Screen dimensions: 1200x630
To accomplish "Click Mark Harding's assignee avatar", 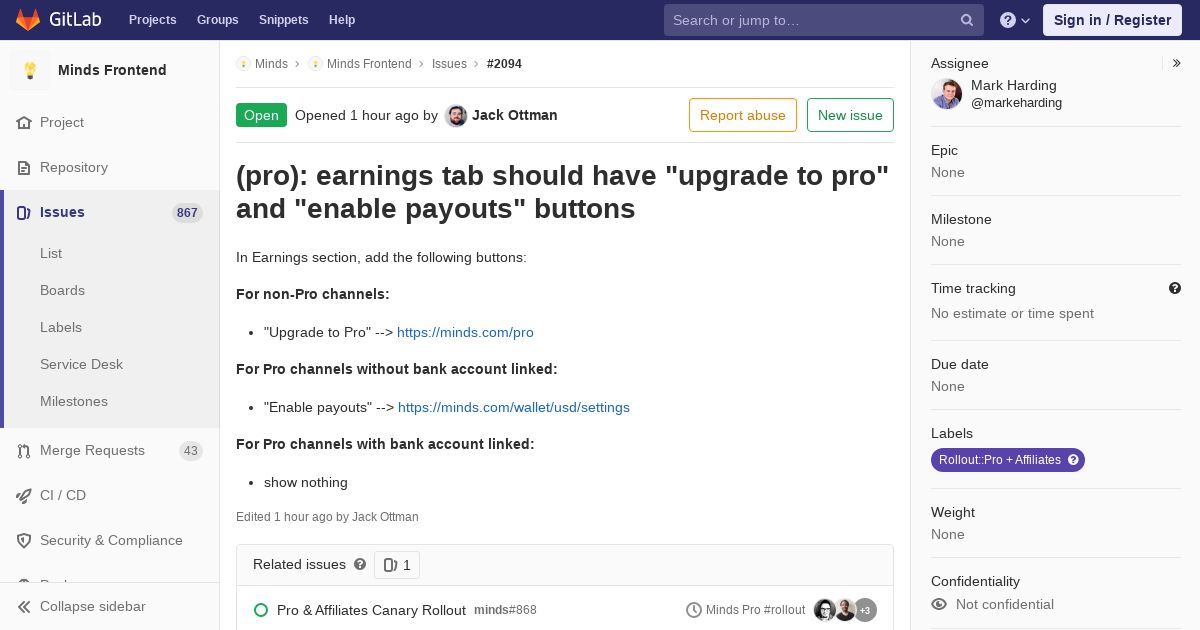I will [x=946, y=94].
